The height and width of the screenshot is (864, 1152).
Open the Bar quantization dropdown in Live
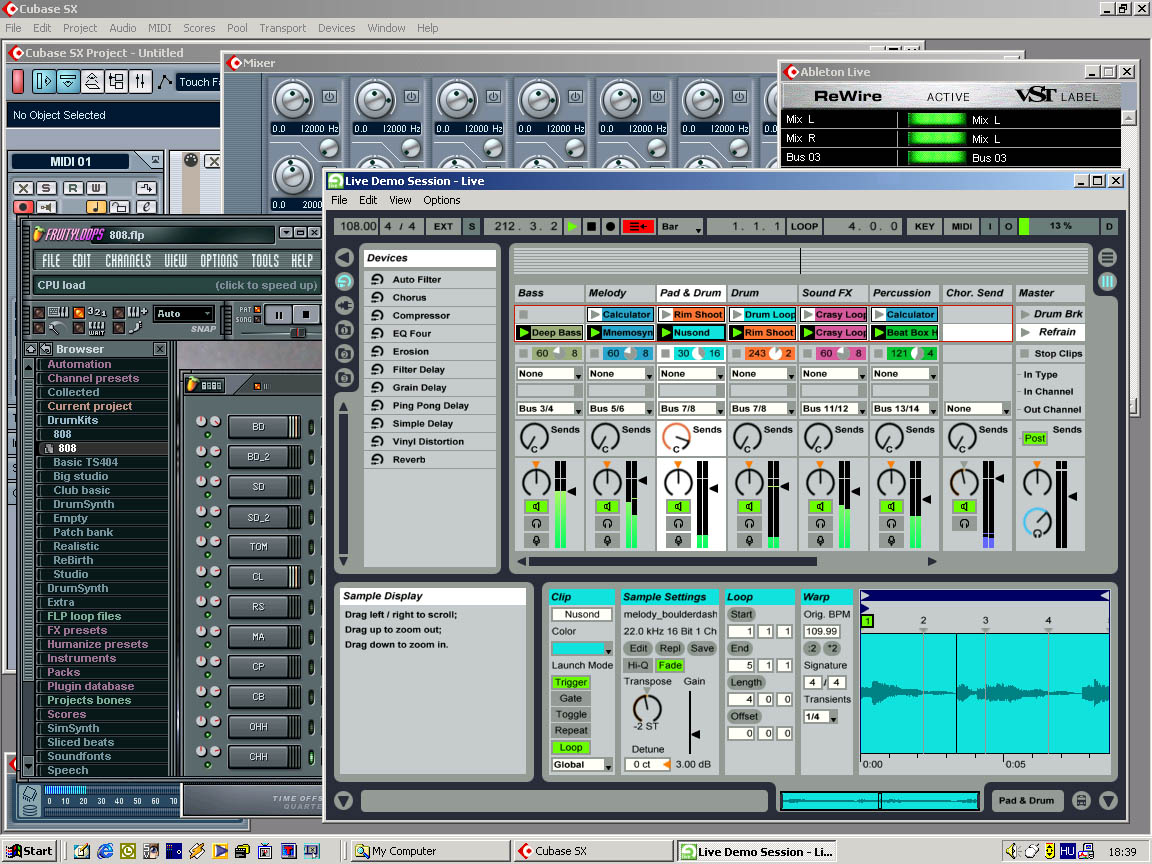(x=680, y=226)
